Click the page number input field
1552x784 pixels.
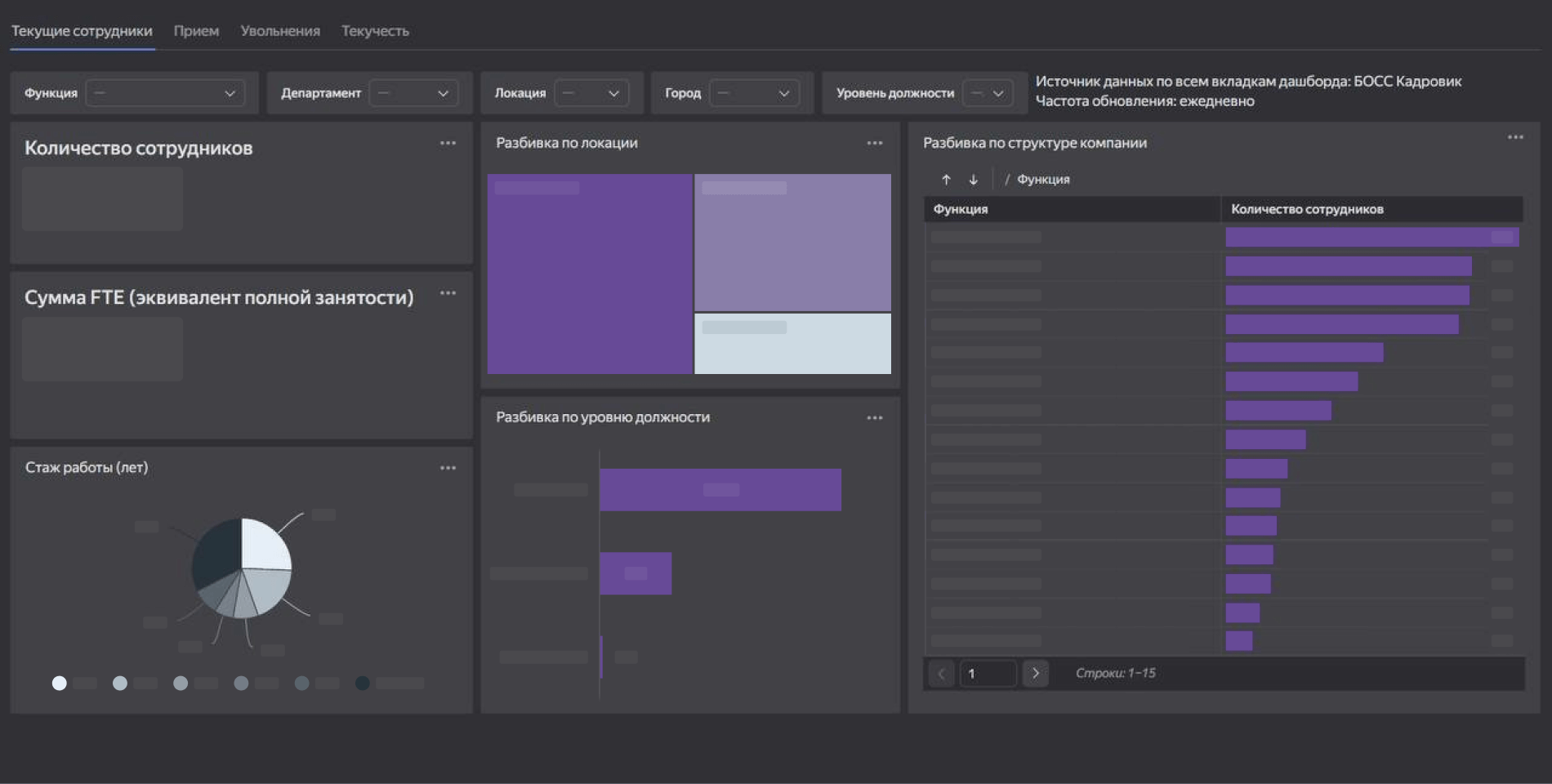(x=988, y=673)
